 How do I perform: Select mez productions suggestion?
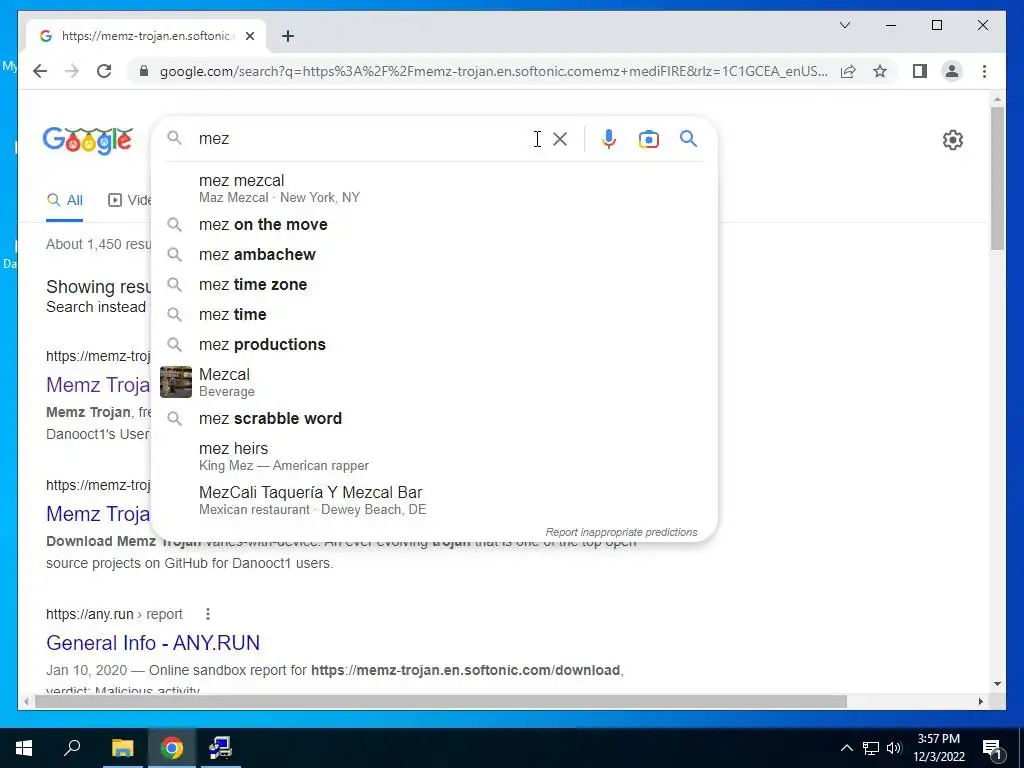click(434, 345)
